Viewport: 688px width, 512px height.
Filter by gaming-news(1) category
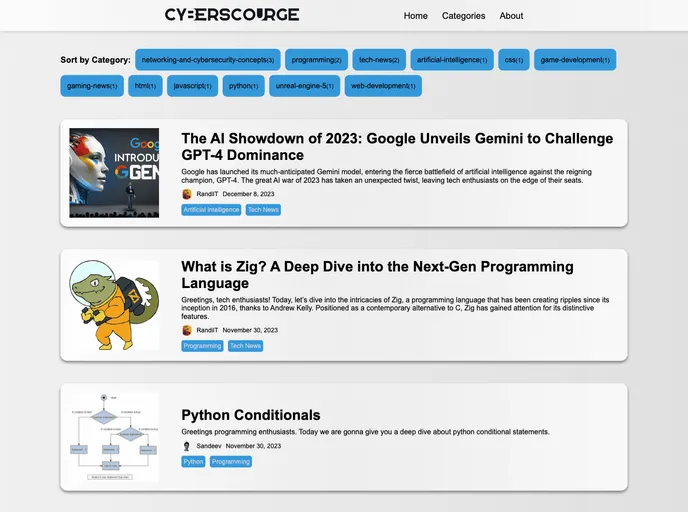tap(92, 86)
